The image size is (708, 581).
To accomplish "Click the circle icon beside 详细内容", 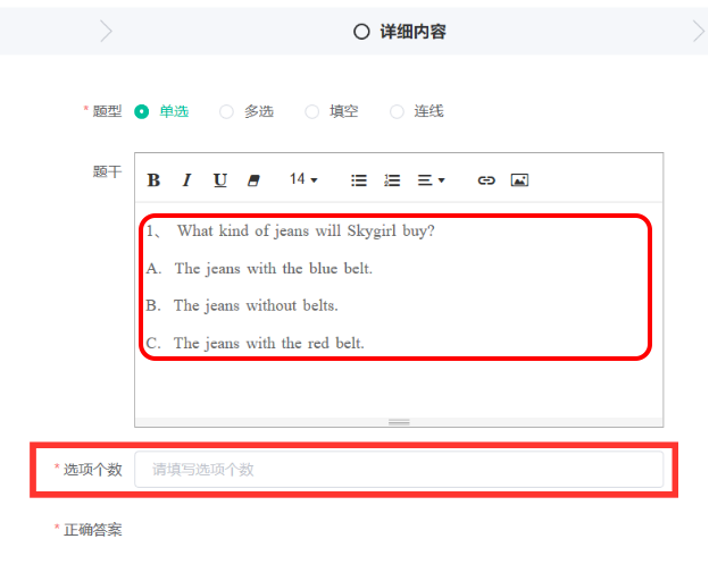I will coord(361,32).
